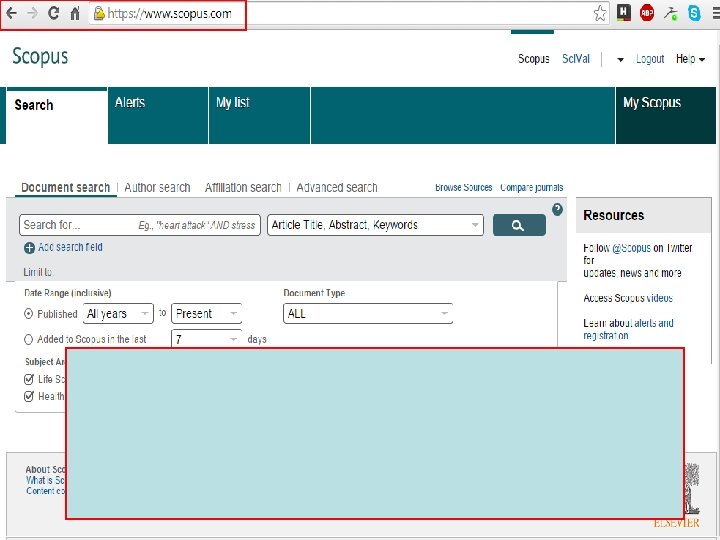Image resolution: width=720 pixels, height=540 pixels.
Task: Bookmark the page with the star icon
Action: (600, 13)
